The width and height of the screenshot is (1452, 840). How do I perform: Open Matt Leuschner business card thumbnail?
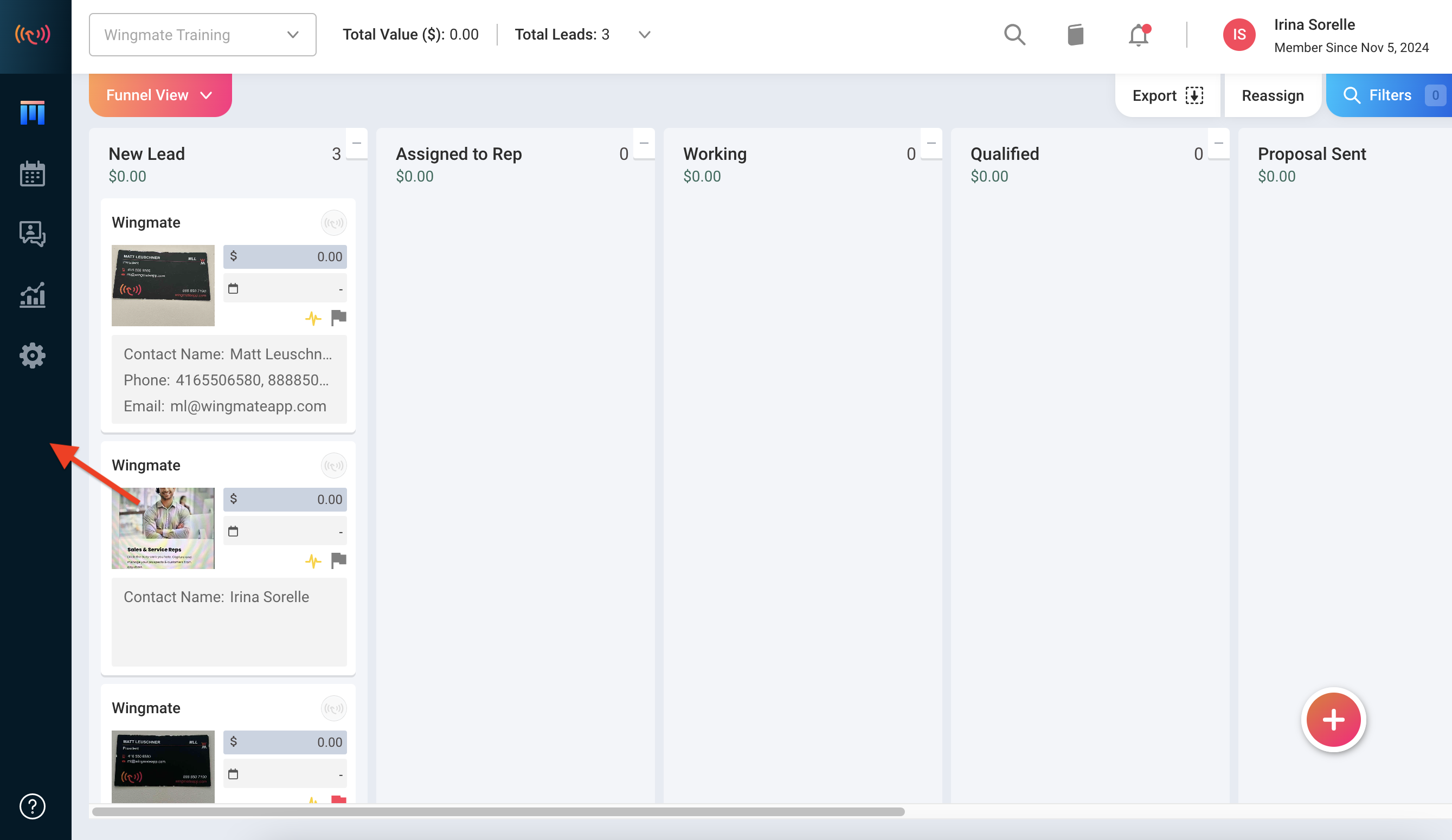[x=163, y=286]
